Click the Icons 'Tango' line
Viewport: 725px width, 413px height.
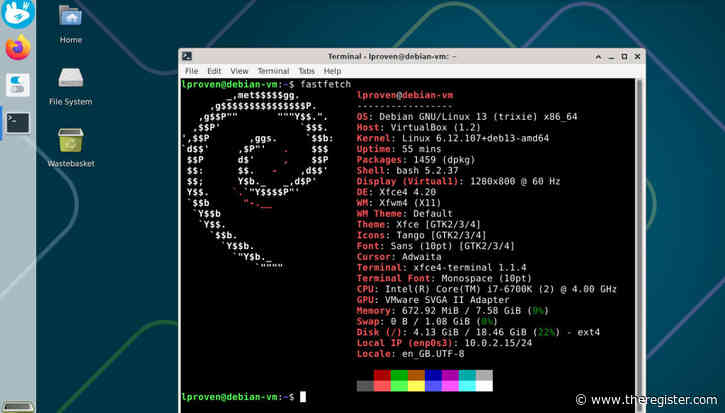tap(422, 235)
